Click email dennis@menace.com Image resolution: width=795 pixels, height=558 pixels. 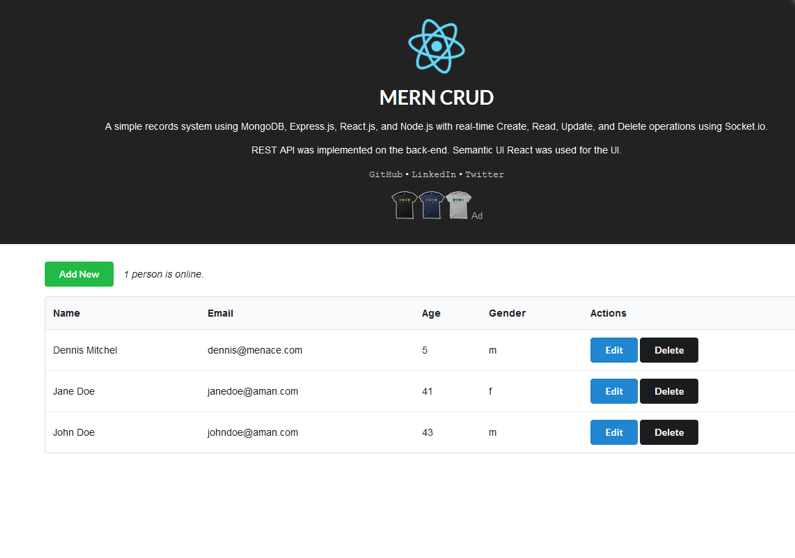pos(255,350)
